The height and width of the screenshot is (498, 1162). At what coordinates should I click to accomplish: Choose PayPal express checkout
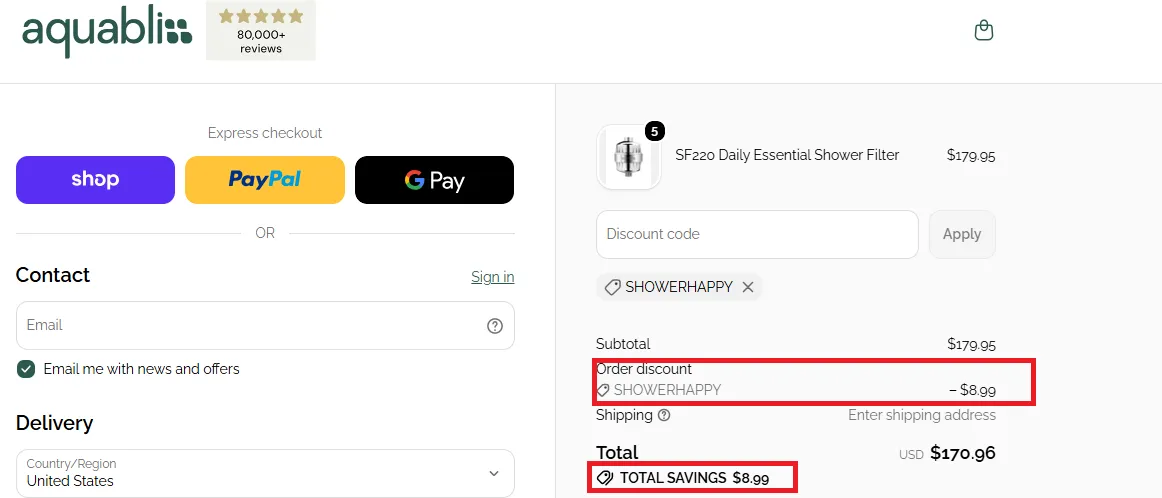pyautogui.click(x=265, y=179)
